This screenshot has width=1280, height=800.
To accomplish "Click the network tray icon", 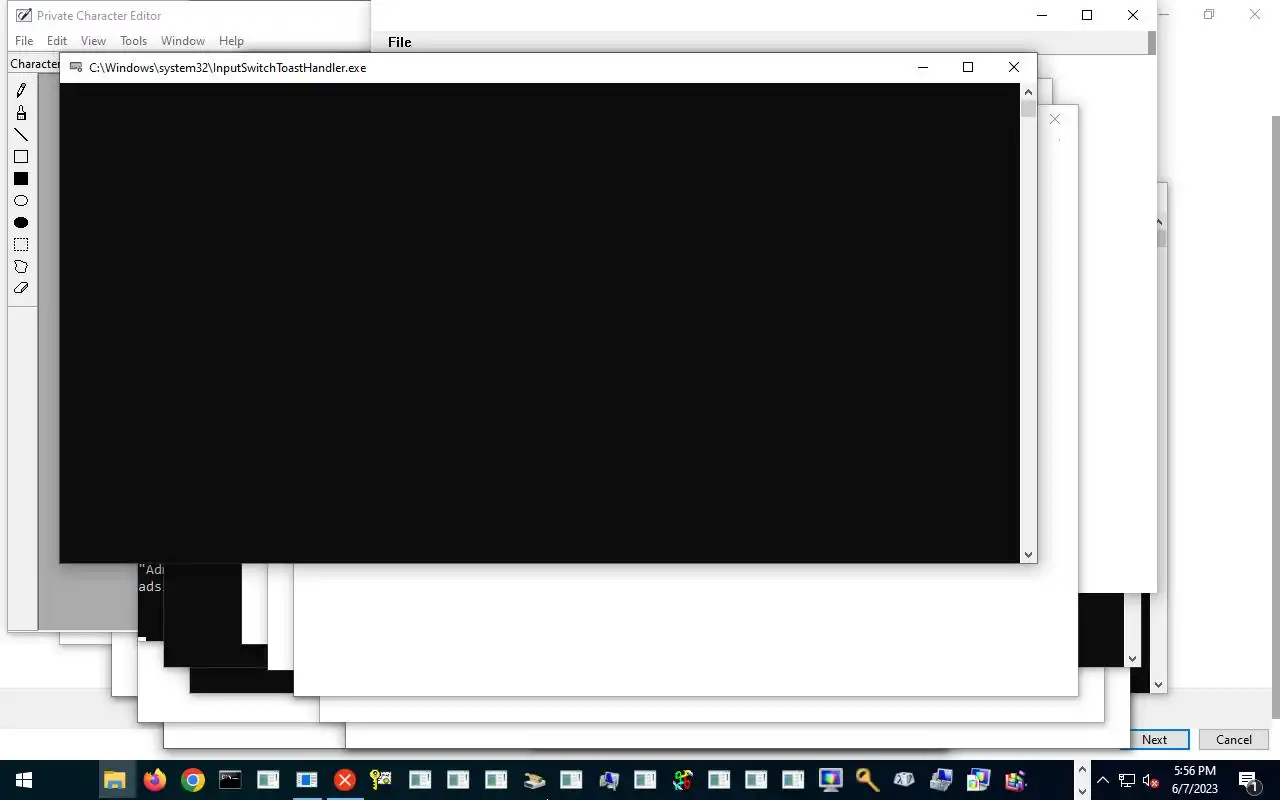I will pos(1126,781).
